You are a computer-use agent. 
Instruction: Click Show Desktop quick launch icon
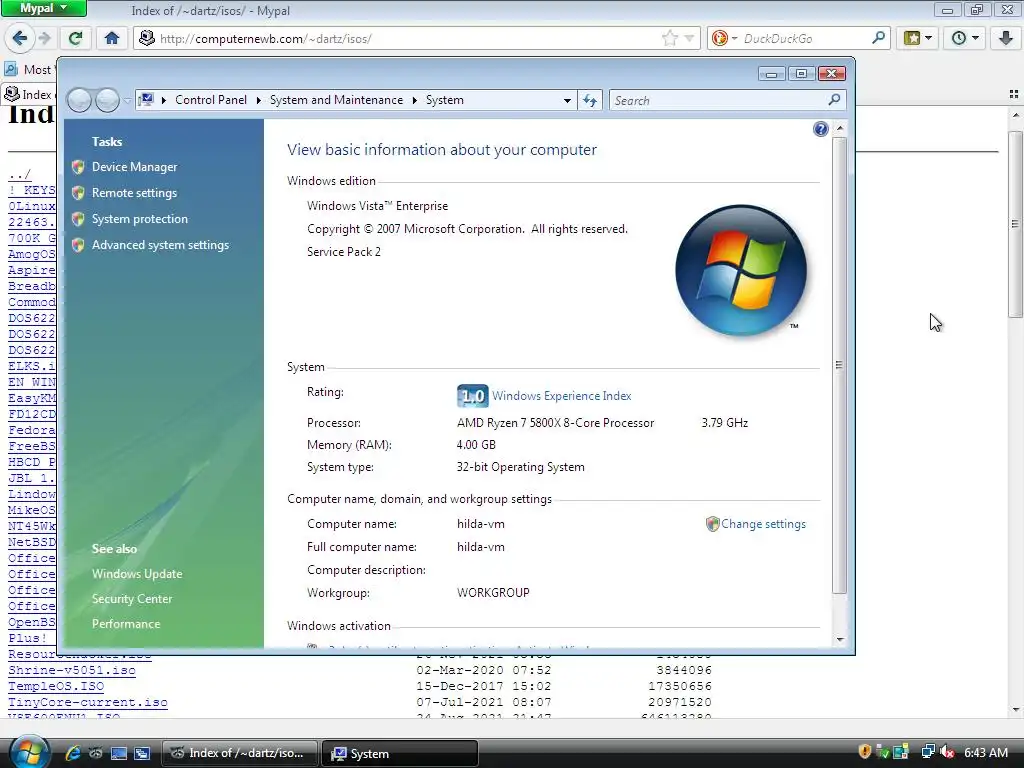coord(119,753)
